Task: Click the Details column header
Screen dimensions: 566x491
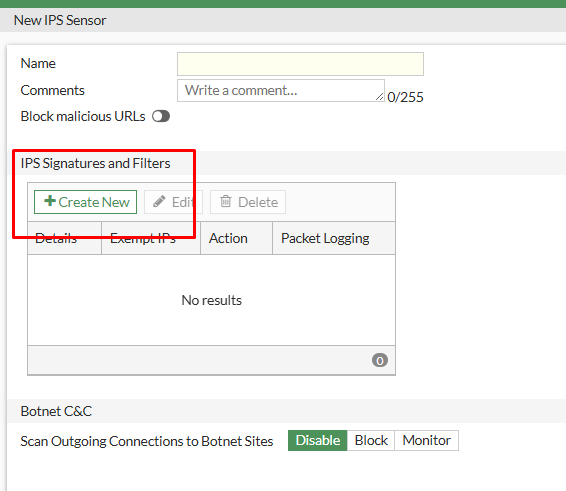Action: pyautogui.click(x=65, y=238)
